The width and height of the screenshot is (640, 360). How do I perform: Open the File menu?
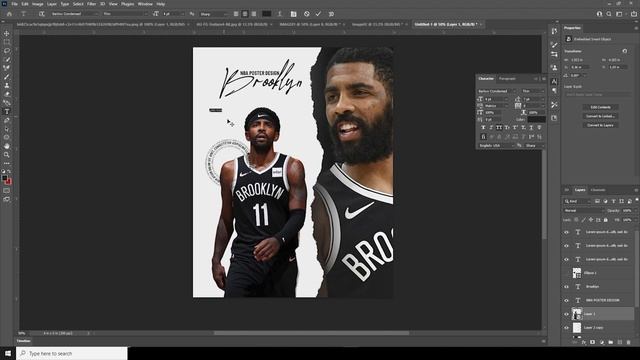(14, 4)
